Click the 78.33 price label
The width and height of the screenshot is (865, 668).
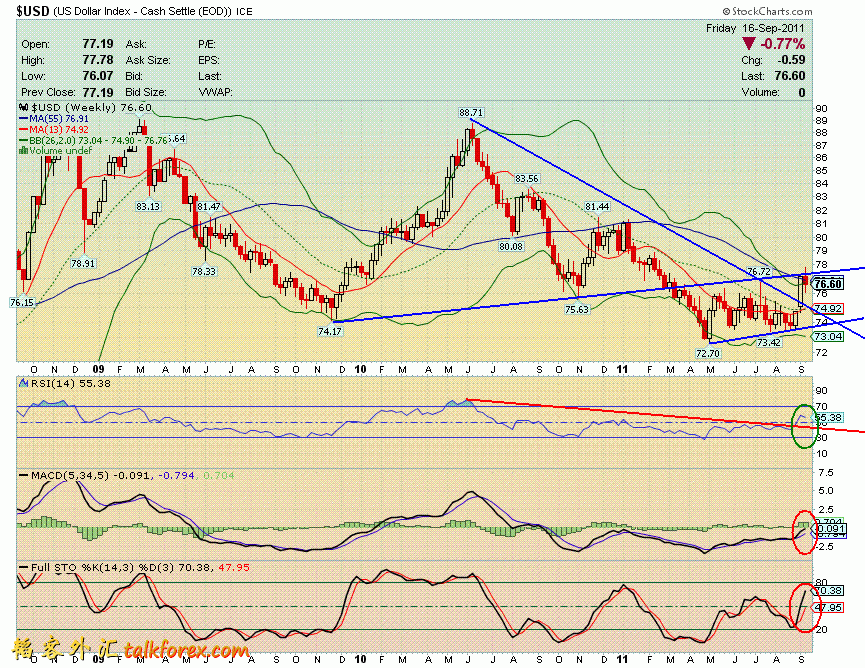click(204, 271)
